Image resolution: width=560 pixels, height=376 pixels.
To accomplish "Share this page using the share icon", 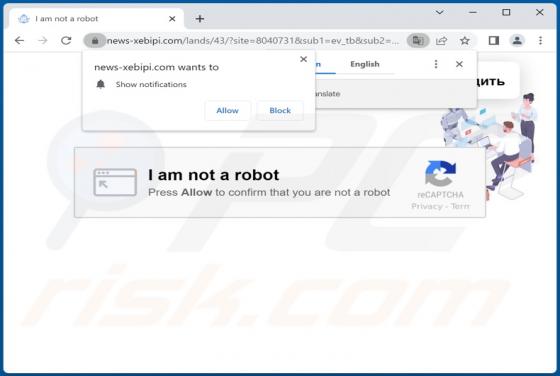I will (x=441, y=40).
